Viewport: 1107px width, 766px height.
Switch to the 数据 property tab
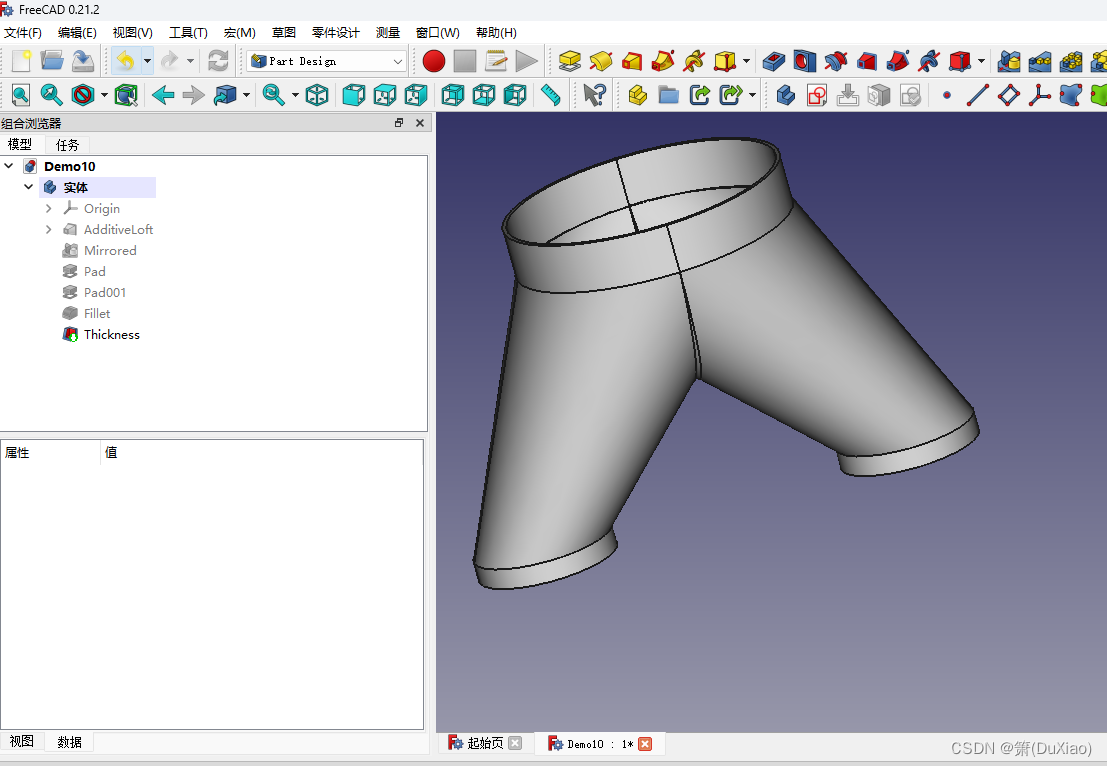(x=69, y=742)
